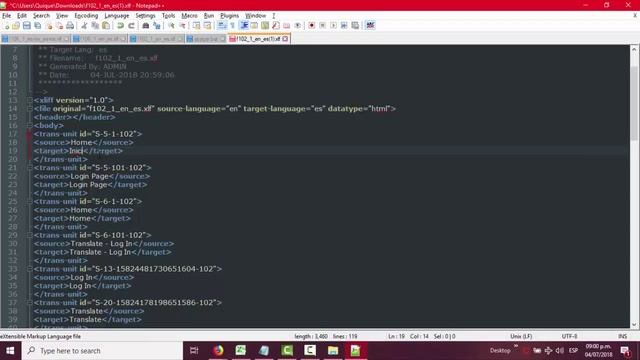This screenshot has height=360, width=640.
Task: Collapse the file element fold on line 14
Action: point(30,109)
